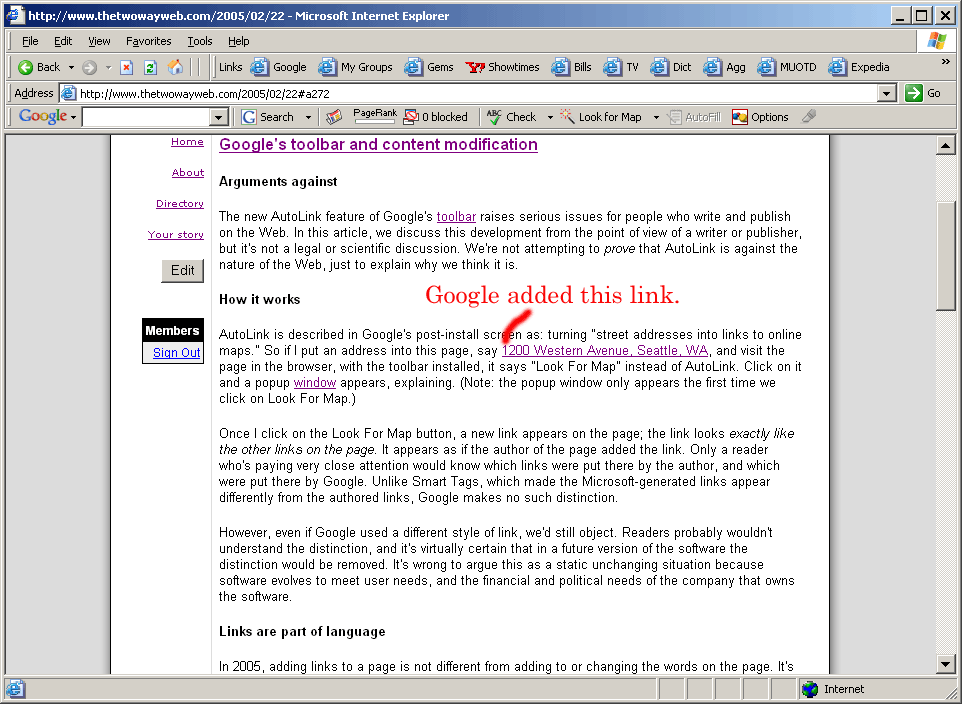Click the vertical scrollbar down arrow

945,664
